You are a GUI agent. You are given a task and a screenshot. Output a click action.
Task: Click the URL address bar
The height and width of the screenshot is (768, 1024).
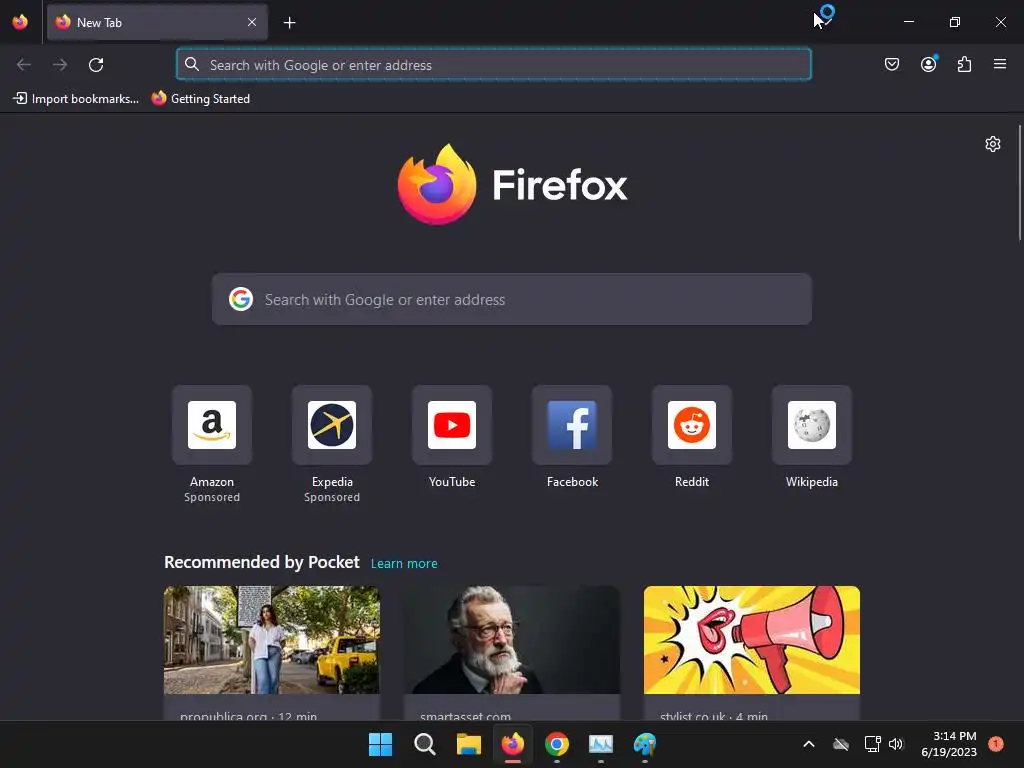click(494, 65)
